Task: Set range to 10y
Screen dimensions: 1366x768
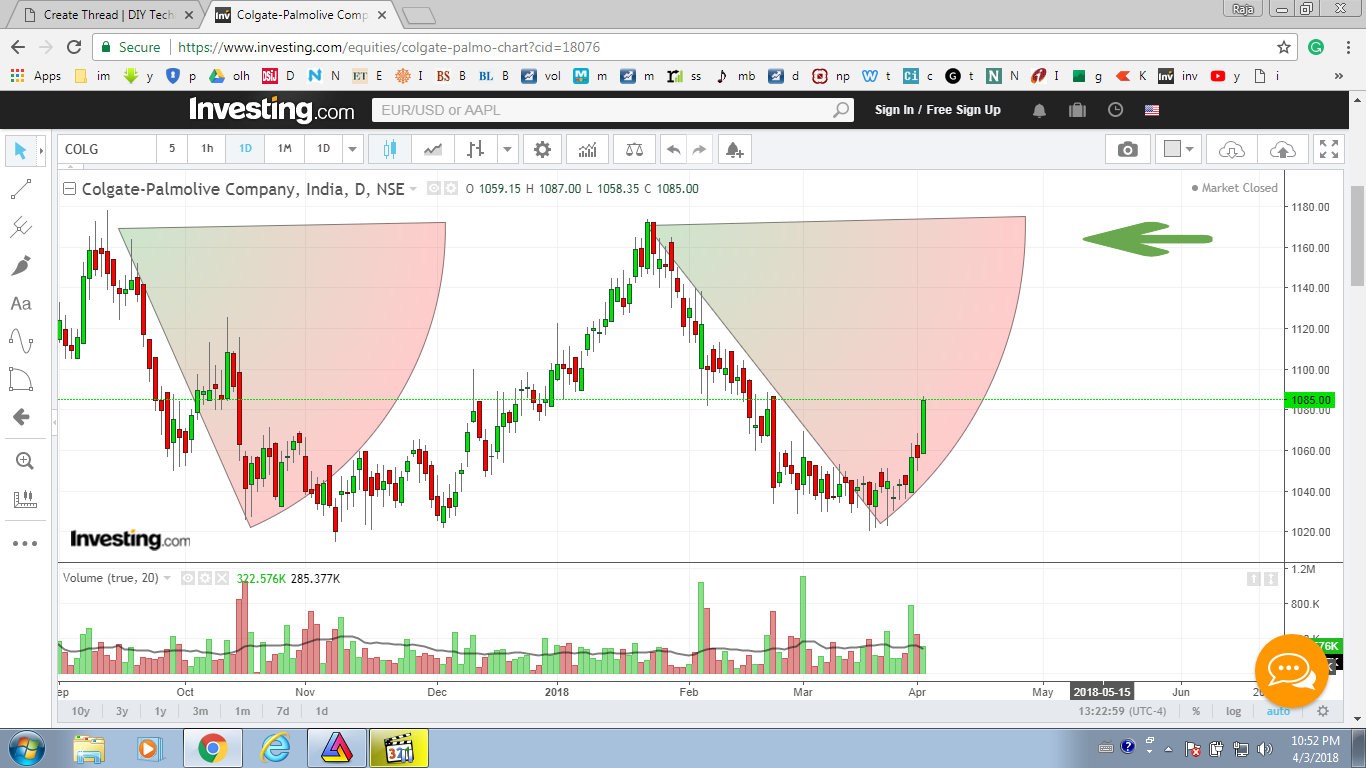Action: point(81,711)
